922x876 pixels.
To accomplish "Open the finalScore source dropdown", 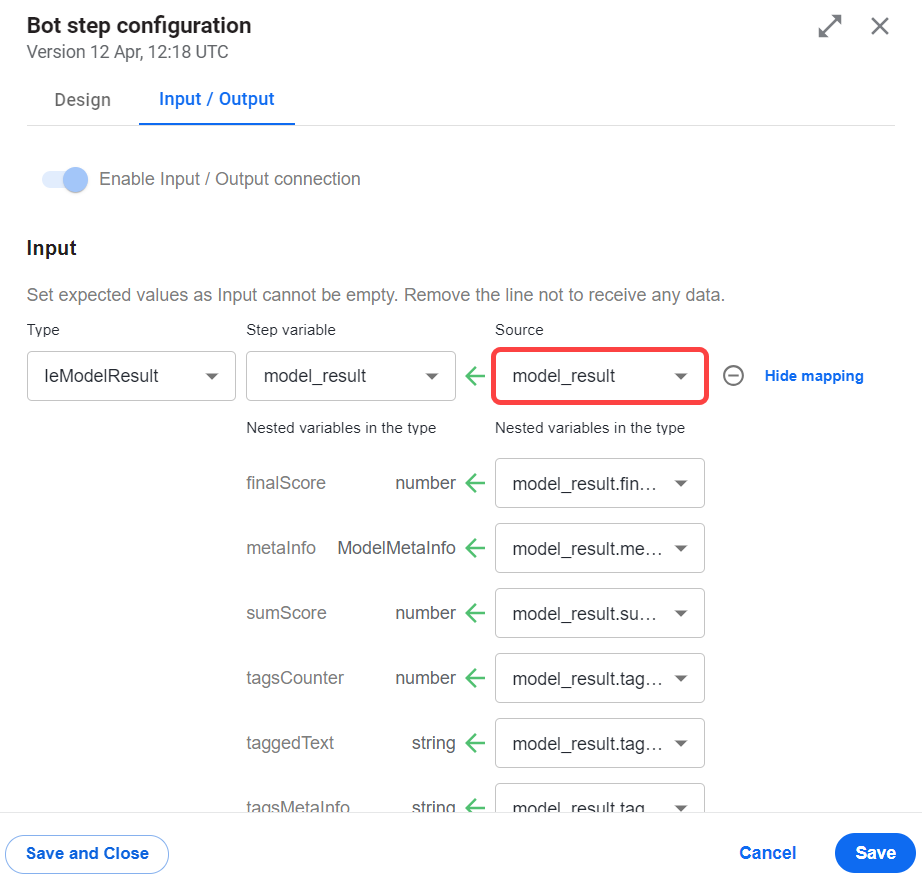I will (x=600, y=483).
